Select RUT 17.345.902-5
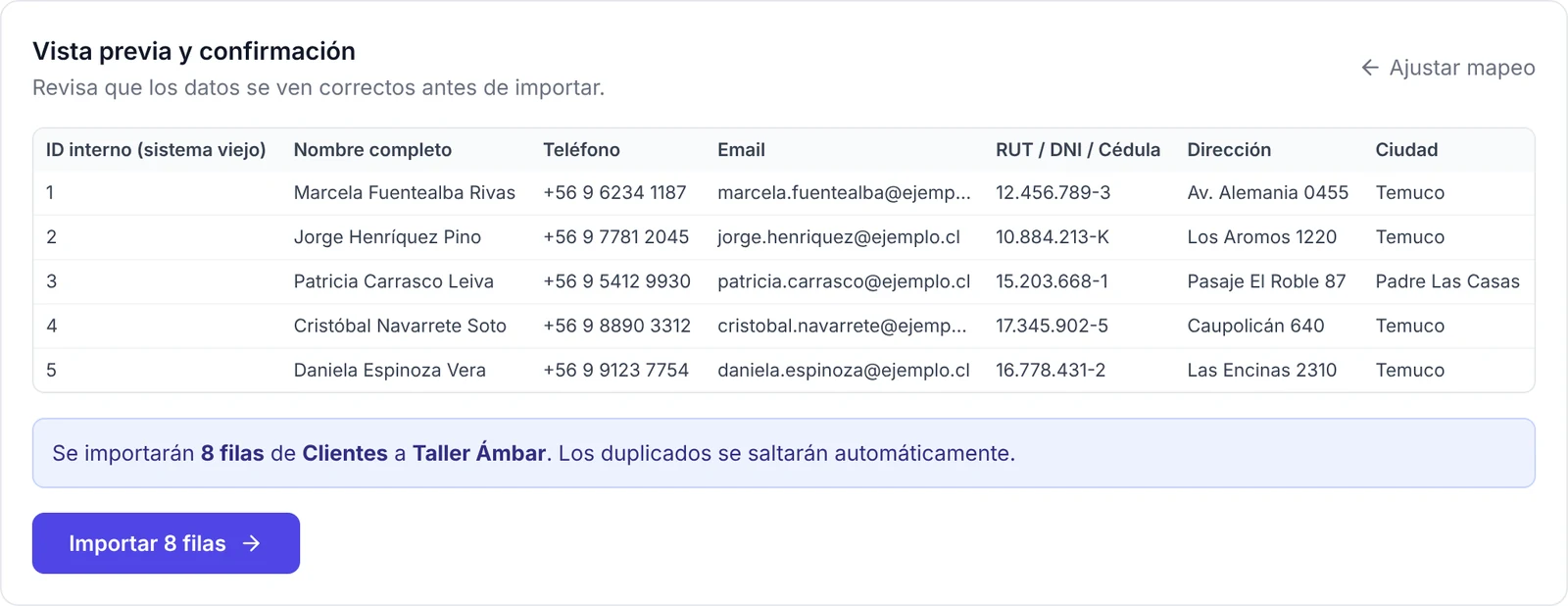This screenshot has height=606, width=1568. (1052, 326)
